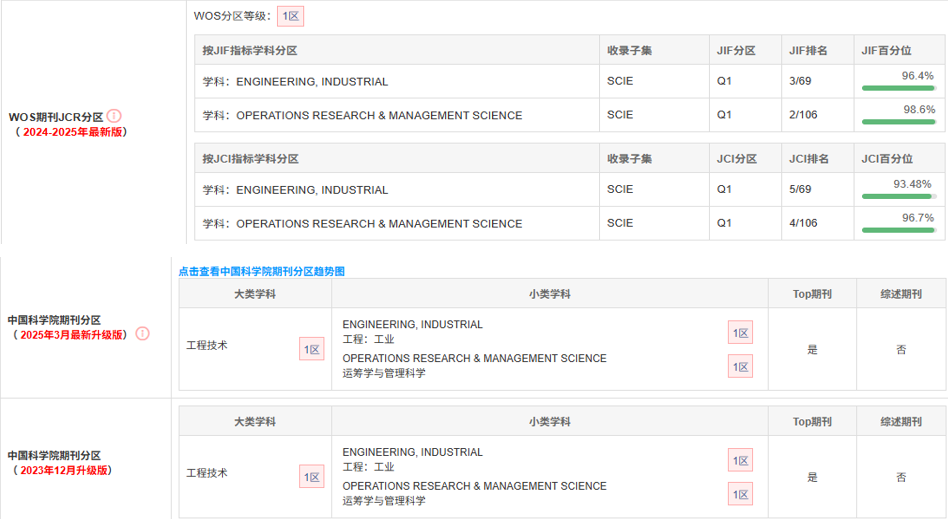Click 运筹学与管理科学 1区 badge in 2023年12月 table

pos(740,494)
